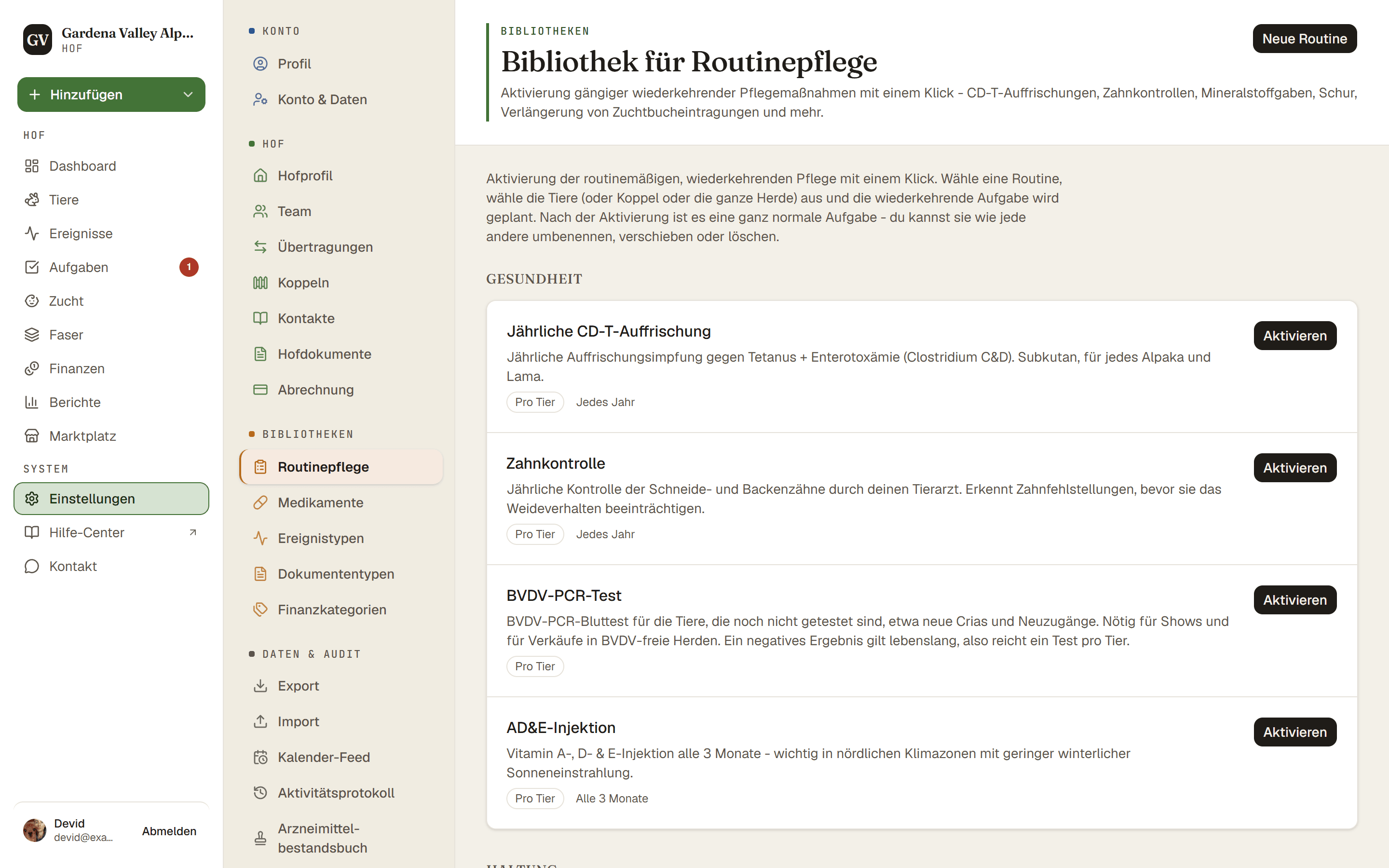Image resolution: width=1389 pixels, height=868 pixels.
Task: Expand the Hinzufügen dropdown chevron
Action: click(188, 95)
